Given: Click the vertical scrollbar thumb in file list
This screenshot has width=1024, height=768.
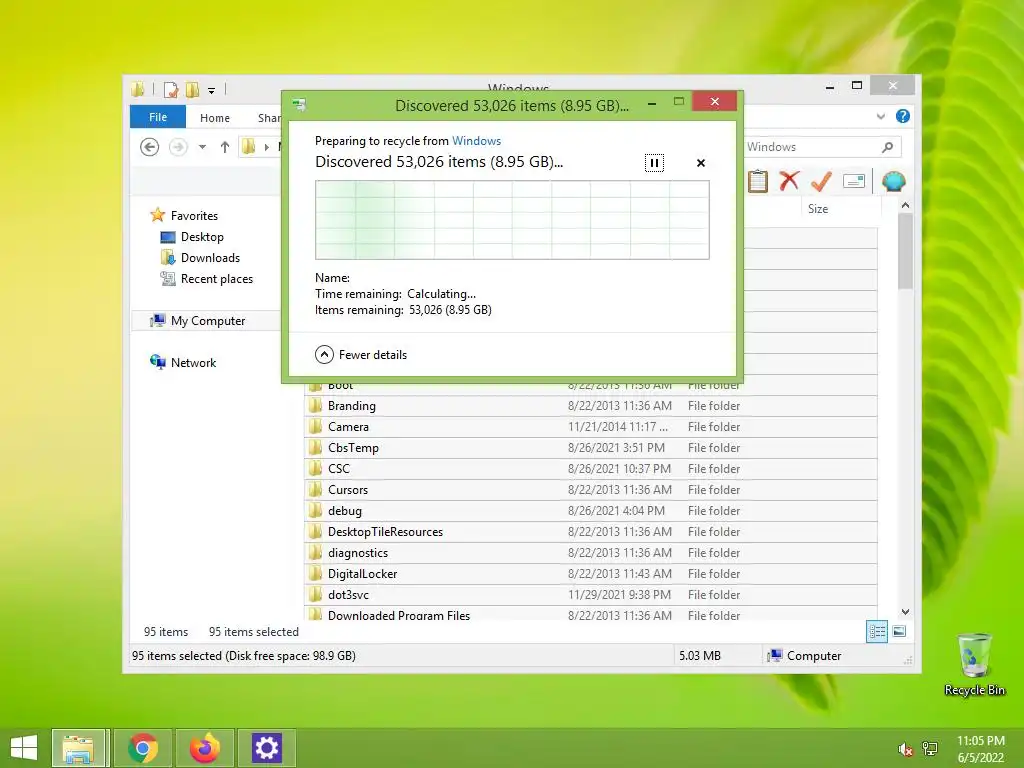Looking at the screenshot, I should coord(905,251).
